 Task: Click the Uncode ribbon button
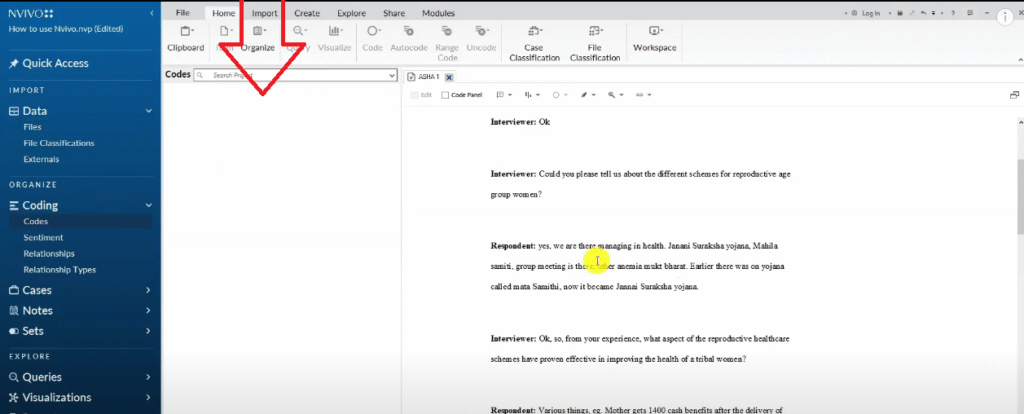coord(481,39)
